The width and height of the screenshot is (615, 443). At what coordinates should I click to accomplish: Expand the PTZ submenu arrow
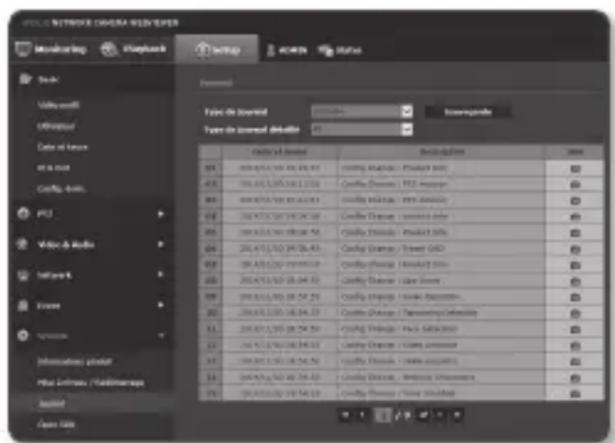(160, 213)
